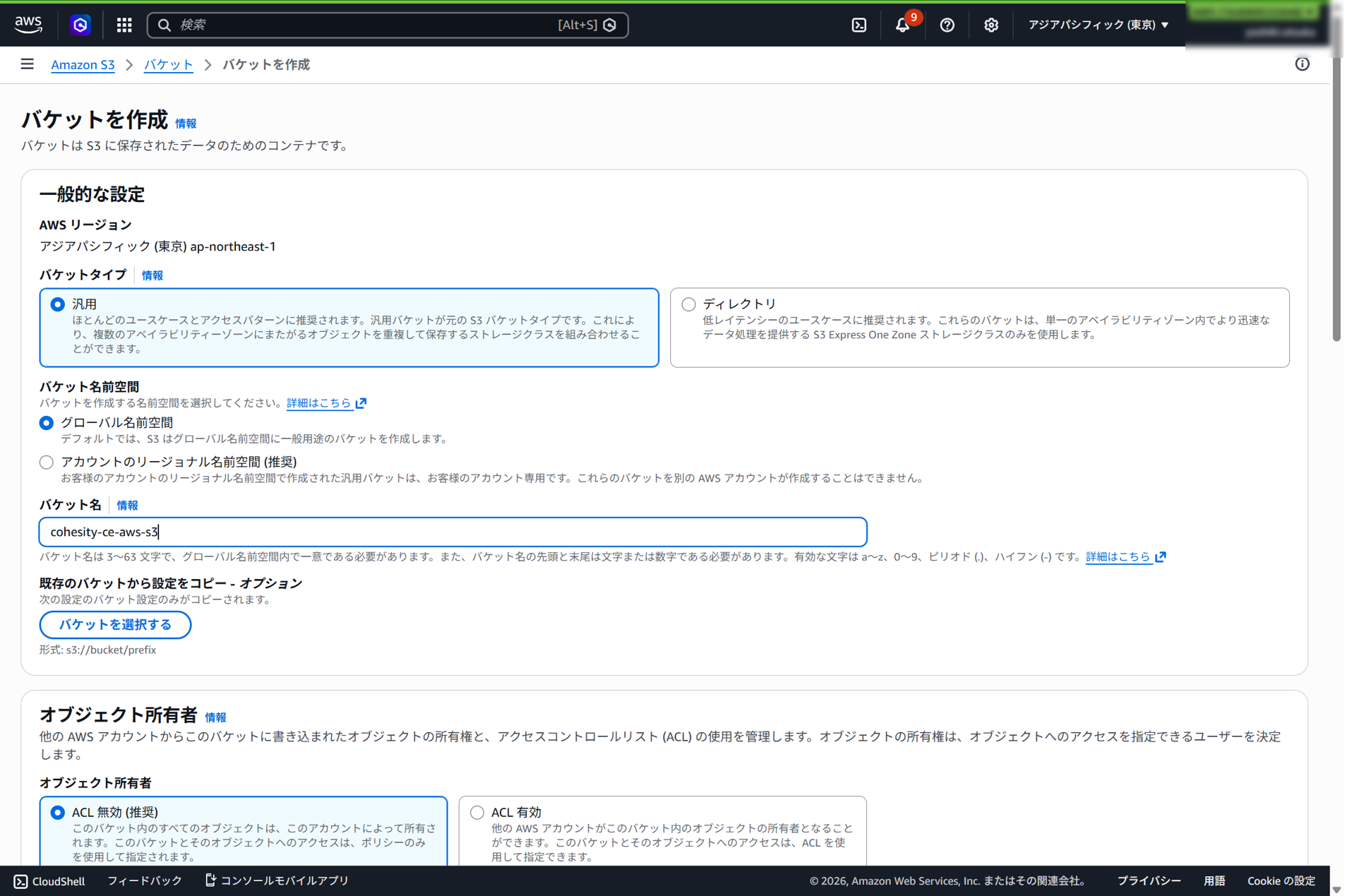
Task: Click the bucket name input field
Action: pyautogui.click(x=453, y=532)
